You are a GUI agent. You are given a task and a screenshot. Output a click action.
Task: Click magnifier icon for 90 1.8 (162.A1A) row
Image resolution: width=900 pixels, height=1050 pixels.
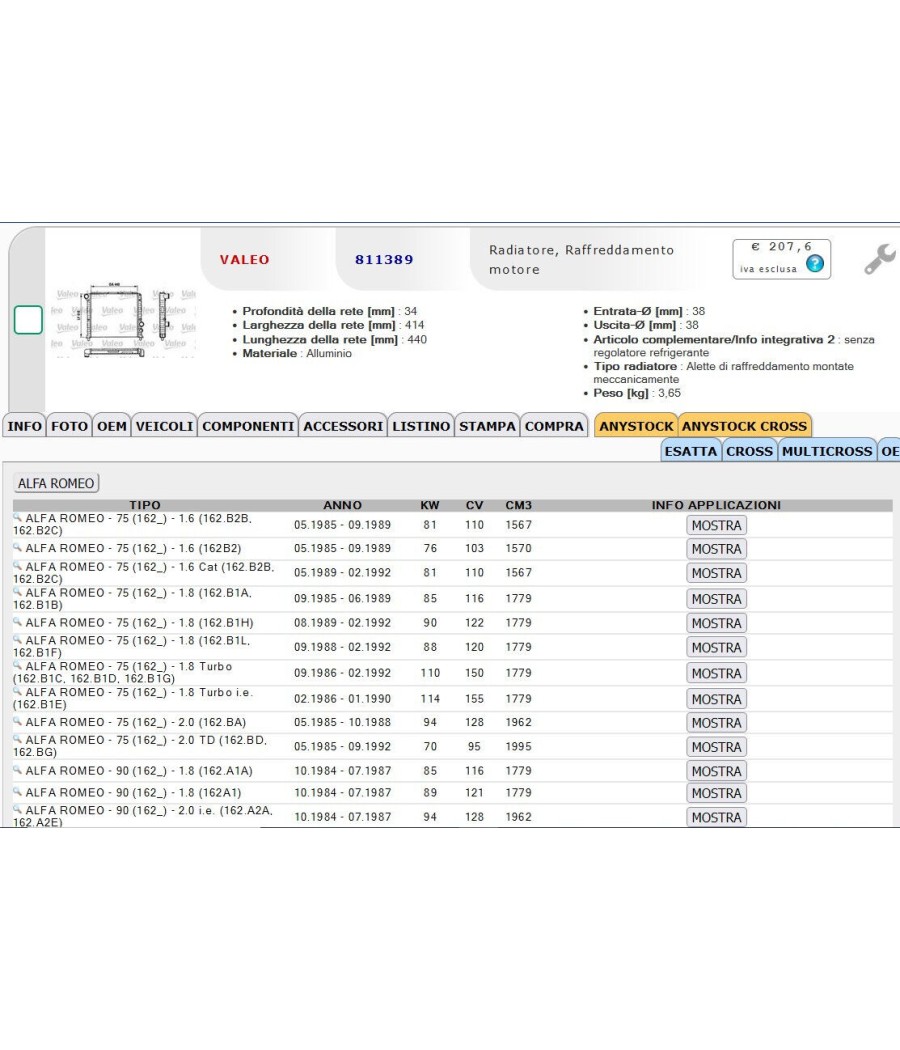click(17, 770)
